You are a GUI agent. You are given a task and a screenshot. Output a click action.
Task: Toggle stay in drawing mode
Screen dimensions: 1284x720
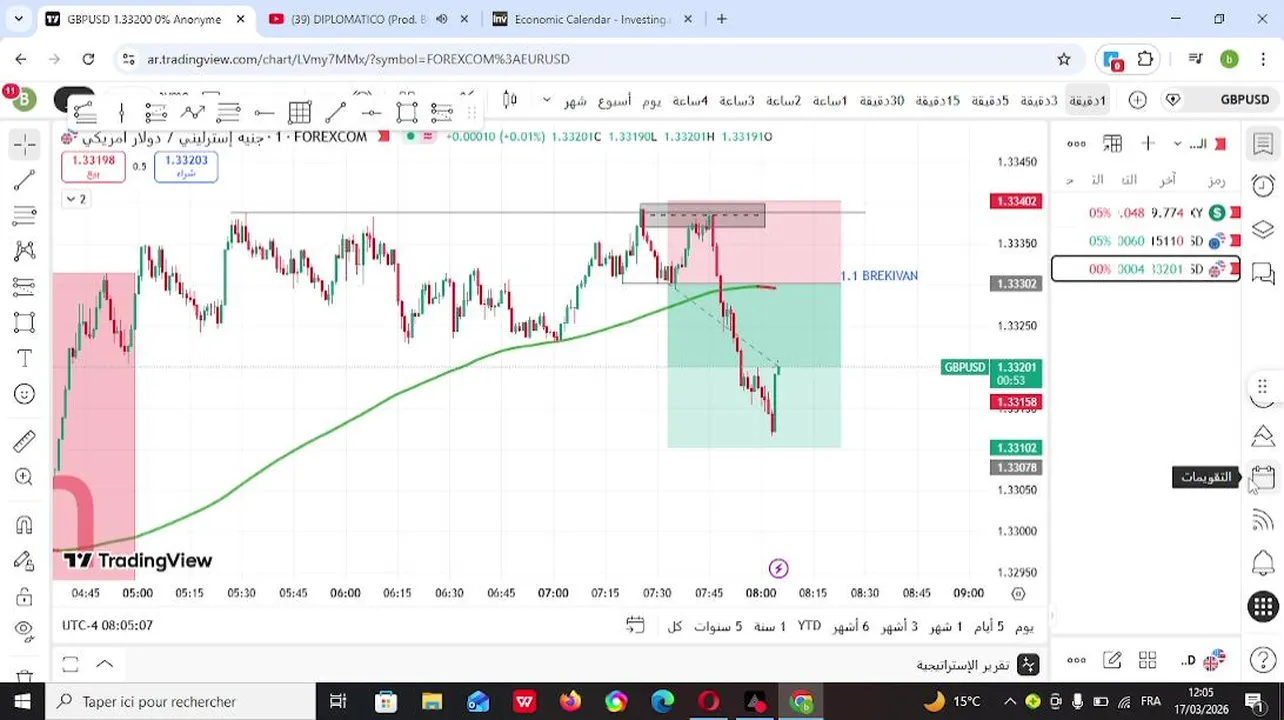tap(25, 561)
